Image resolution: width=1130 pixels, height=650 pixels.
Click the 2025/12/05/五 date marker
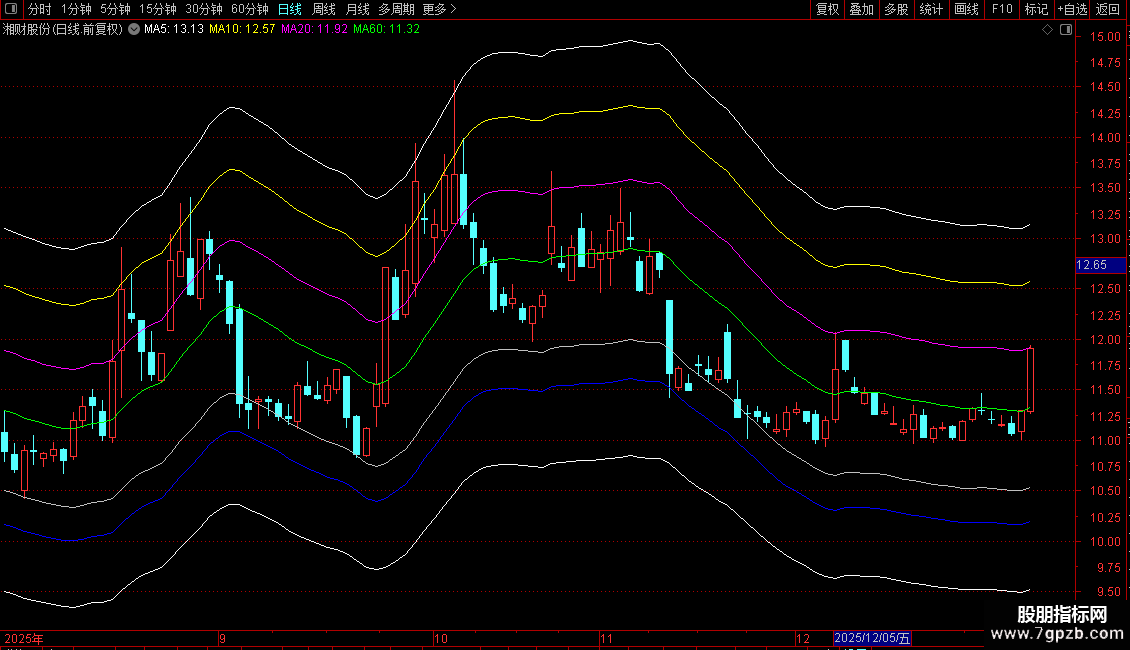pyautogui.click(x=872, y=638)
